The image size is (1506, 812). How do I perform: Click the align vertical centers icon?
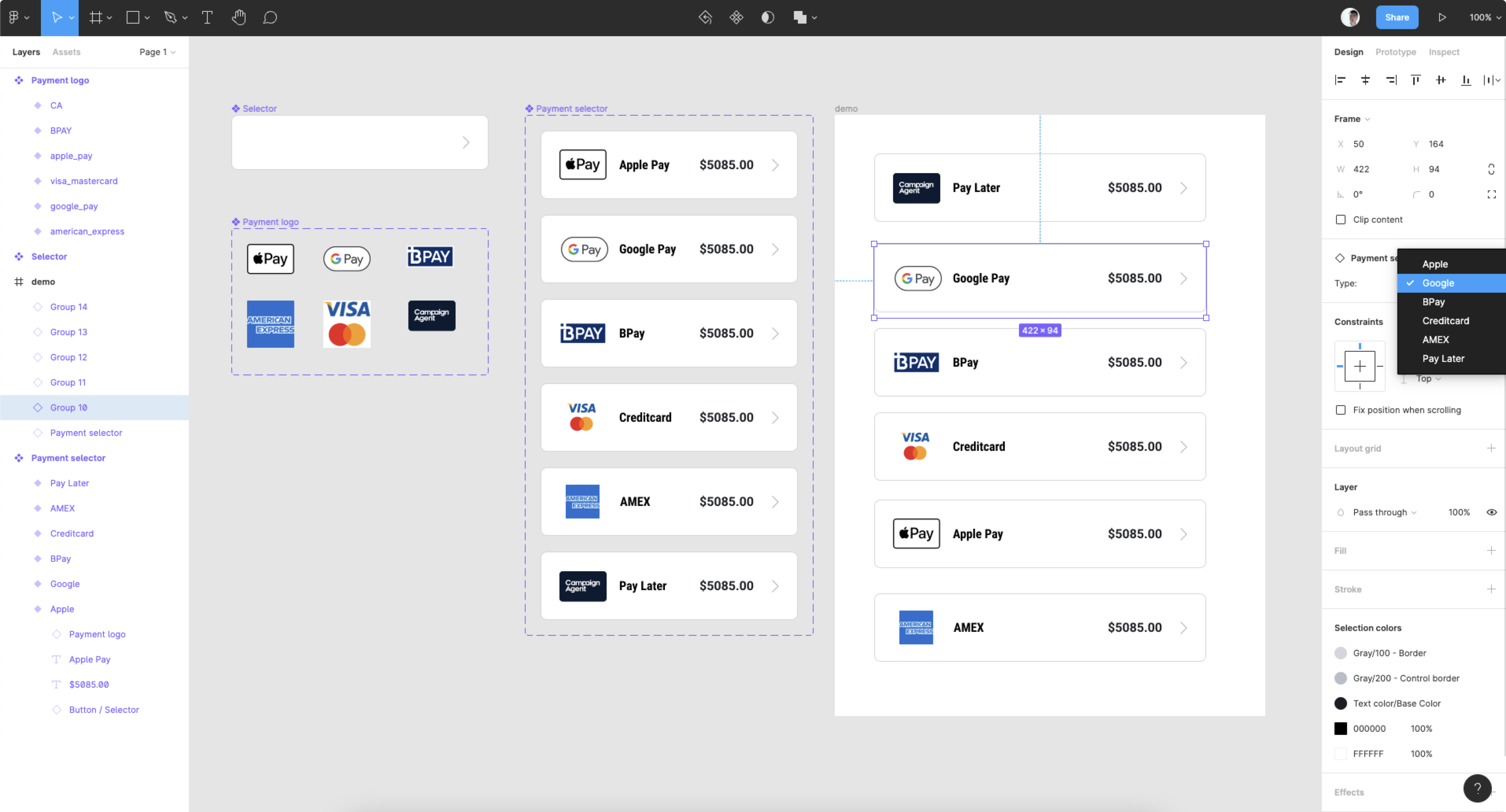point(1441,80)
